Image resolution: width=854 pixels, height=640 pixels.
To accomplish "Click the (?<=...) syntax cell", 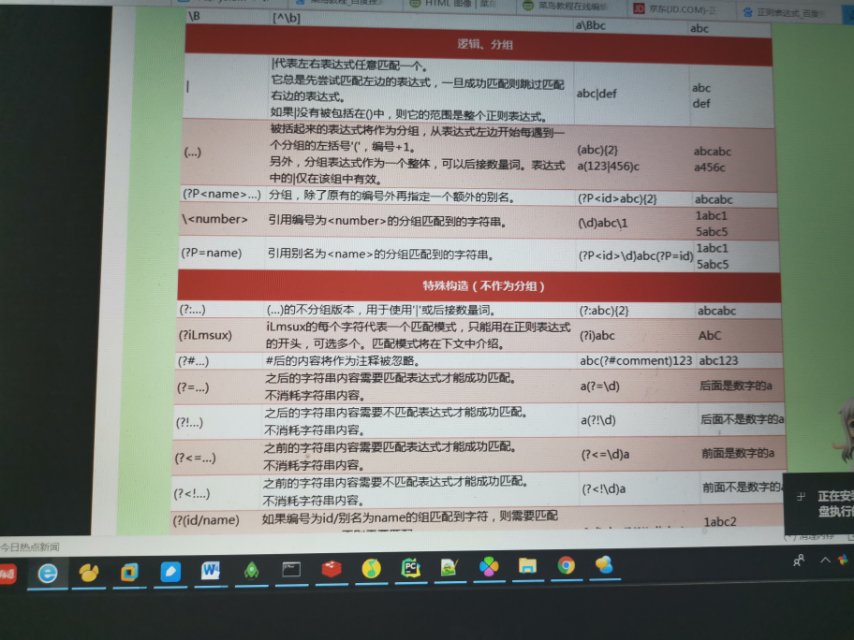I will [195, 458].
